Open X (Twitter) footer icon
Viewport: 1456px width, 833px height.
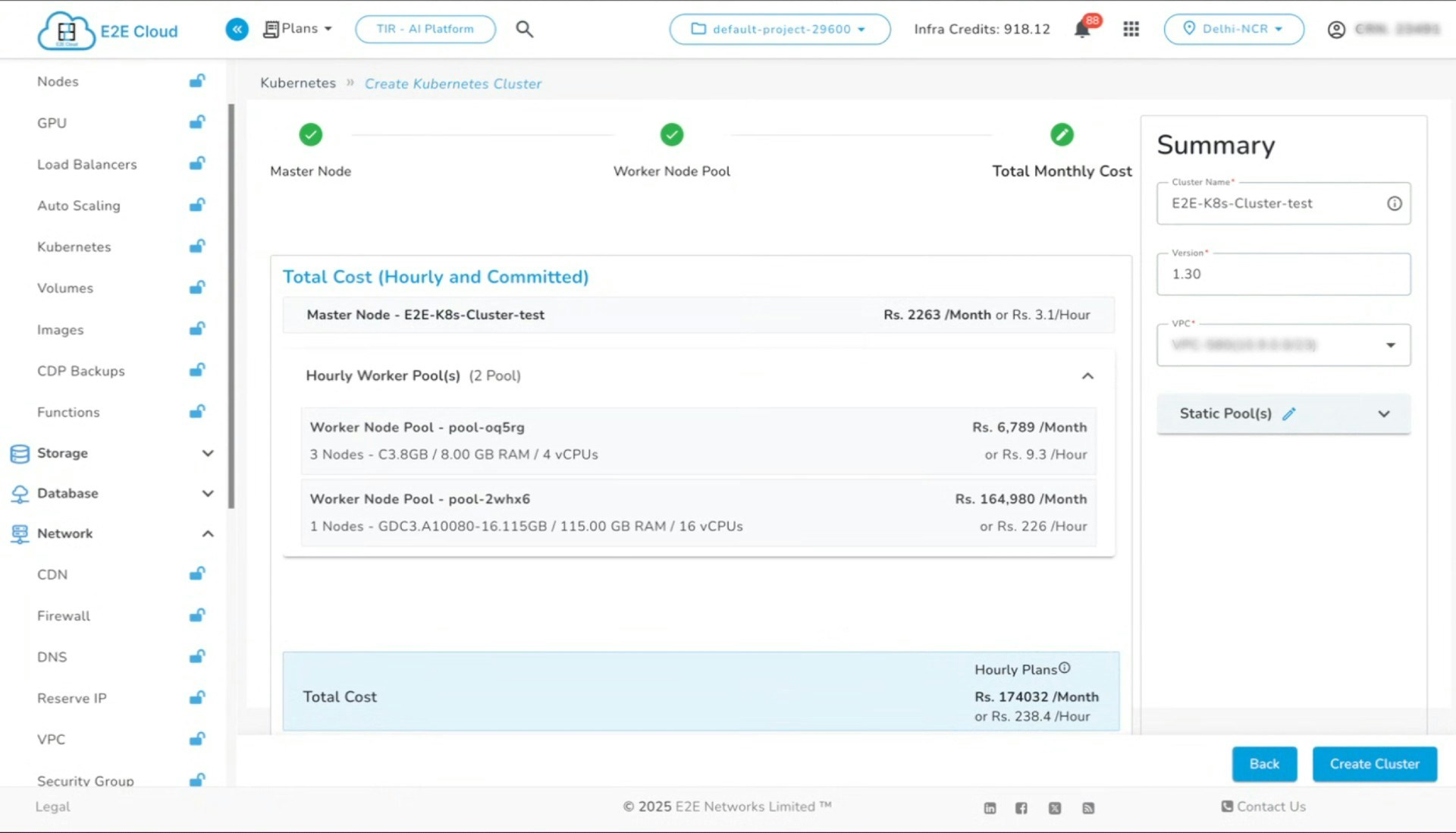point(1055,808)
